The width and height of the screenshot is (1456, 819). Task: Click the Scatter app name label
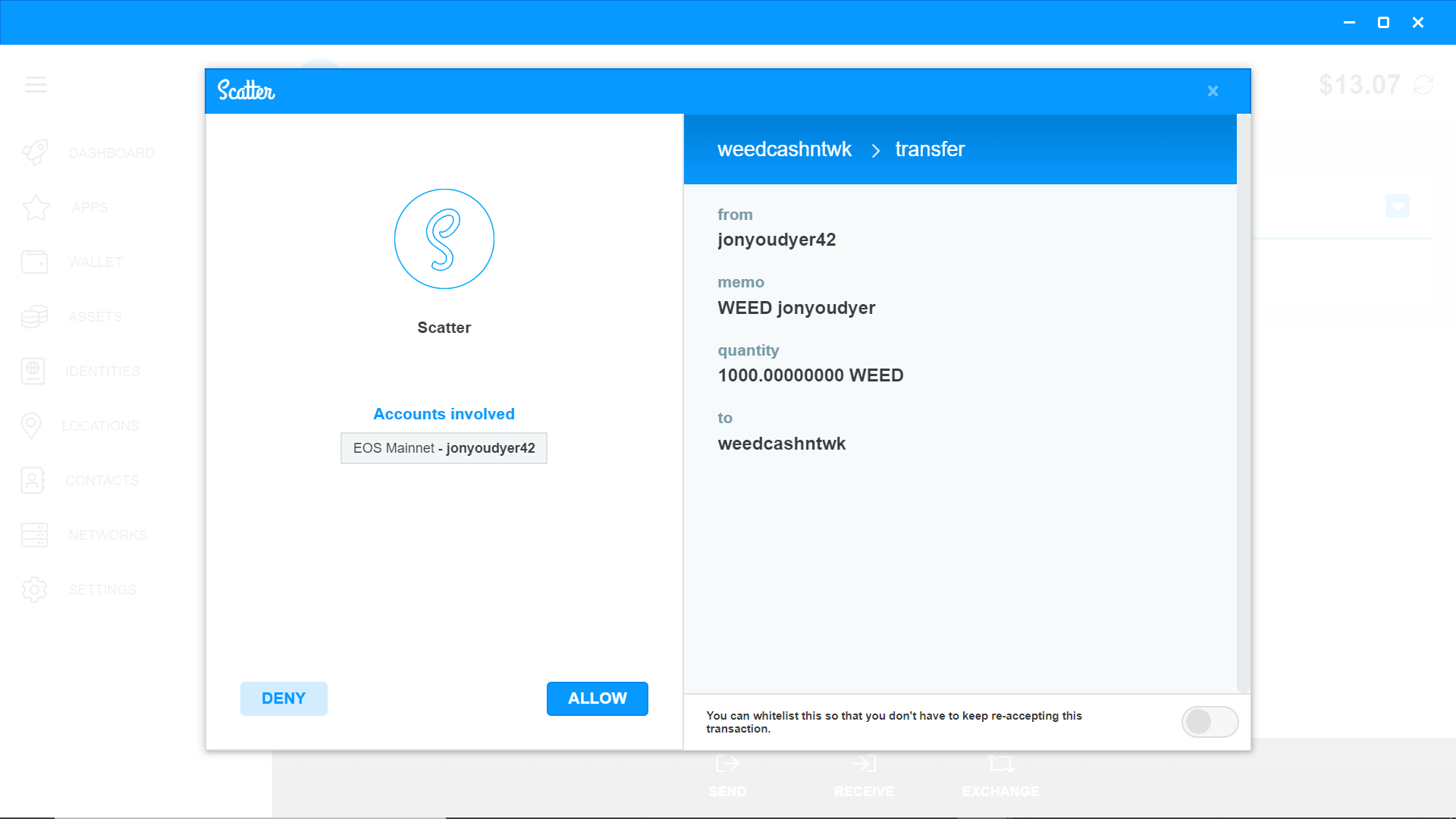[444, 328]
